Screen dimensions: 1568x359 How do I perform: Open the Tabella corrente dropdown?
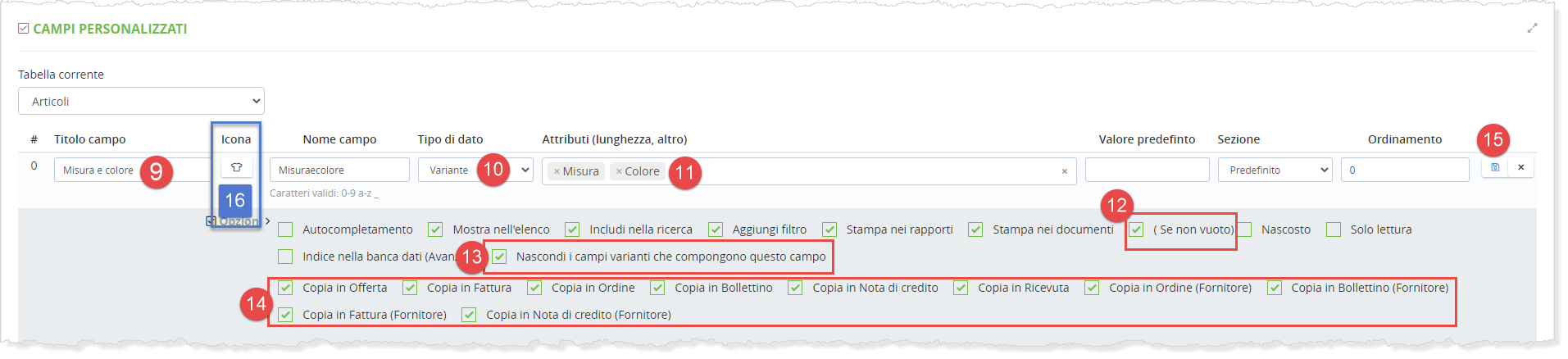pos(141,102)
